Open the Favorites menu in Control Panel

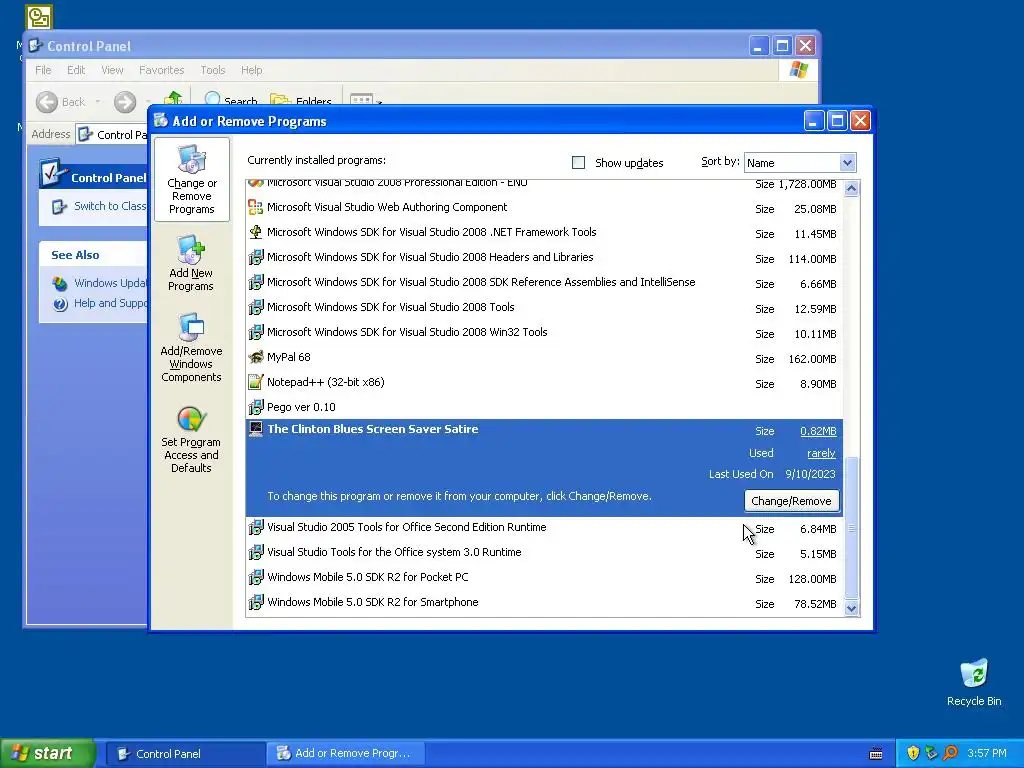pyautogui.click(x=161, y=70)
